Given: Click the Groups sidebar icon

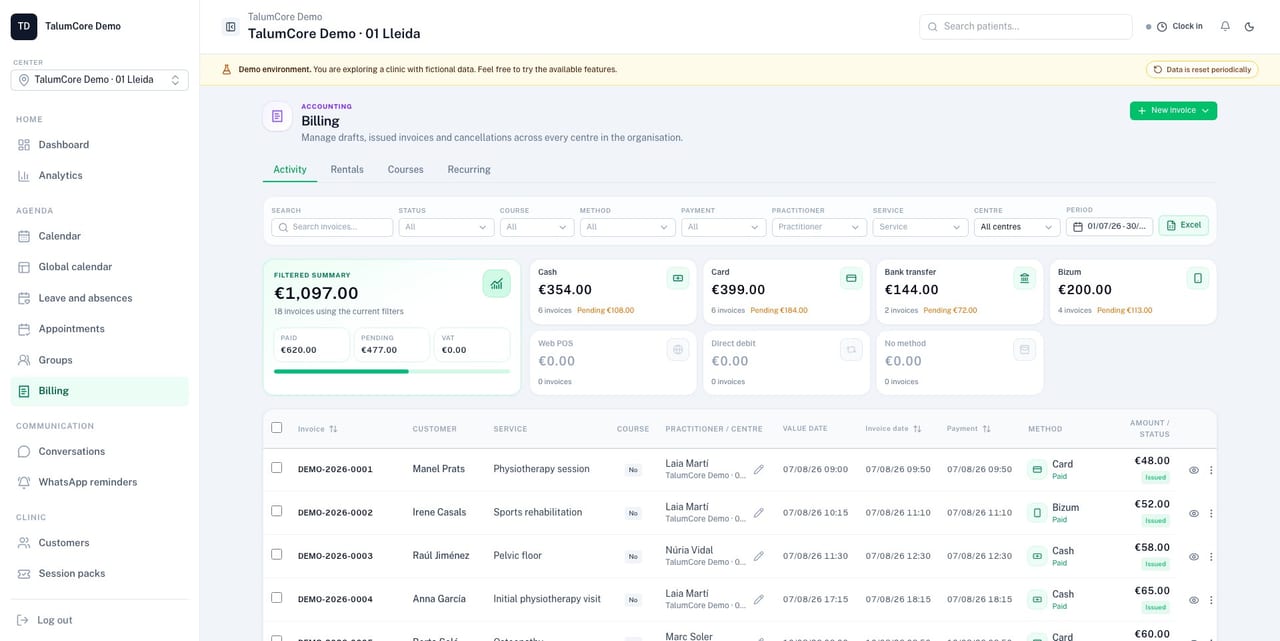Looking at the screenshot, I should click(24, 360).
